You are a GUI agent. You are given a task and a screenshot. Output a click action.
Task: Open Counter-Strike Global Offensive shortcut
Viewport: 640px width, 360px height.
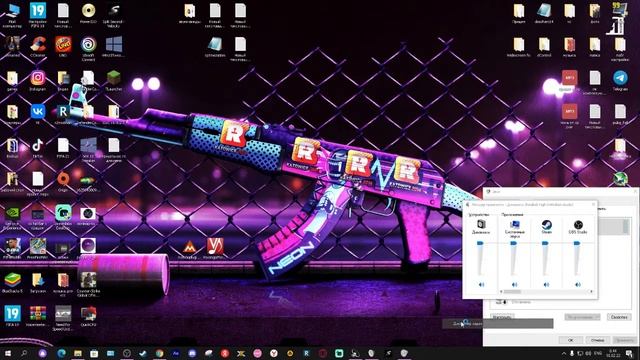[88, 285]
